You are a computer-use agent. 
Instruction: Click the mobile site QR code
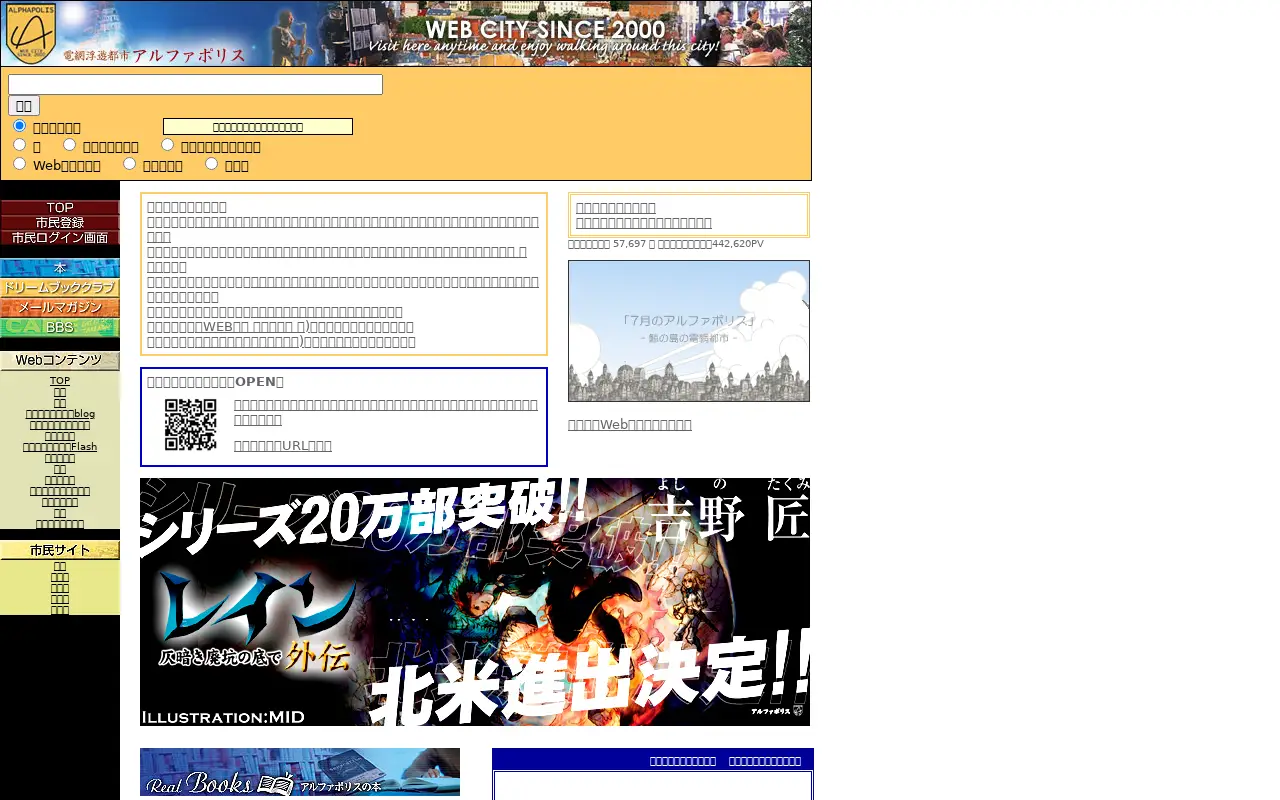(x=190, y=425)
